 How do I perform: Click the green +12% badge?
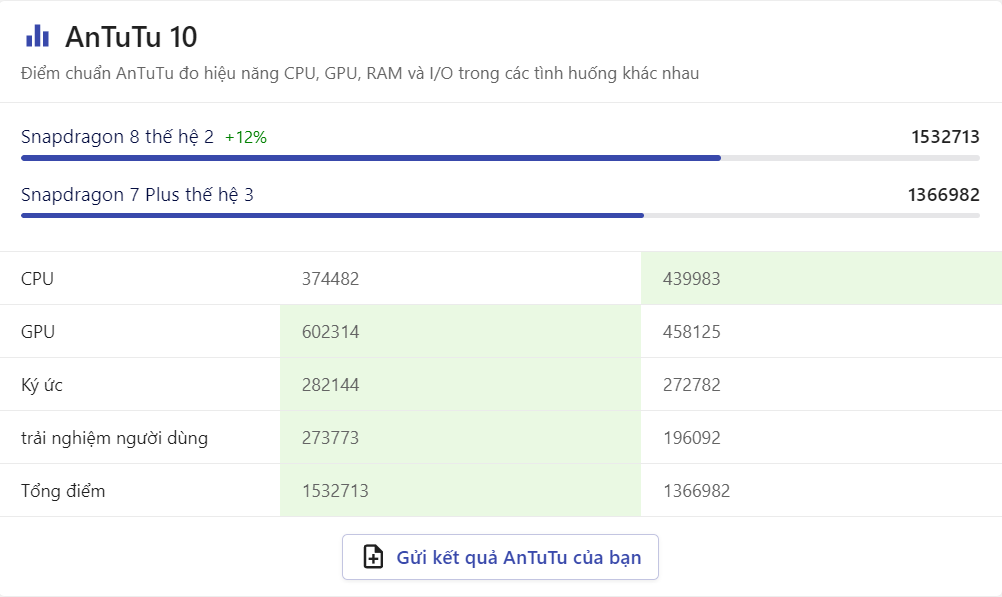tap(246, 138)
